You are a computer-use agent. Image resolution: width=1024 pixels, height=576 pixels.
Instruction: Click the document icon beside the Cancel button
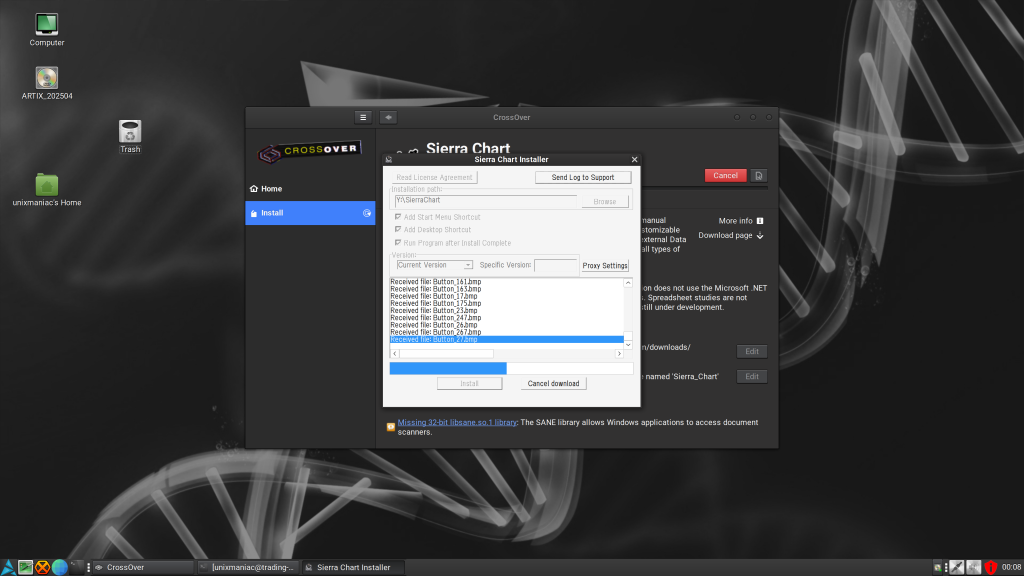758,175
